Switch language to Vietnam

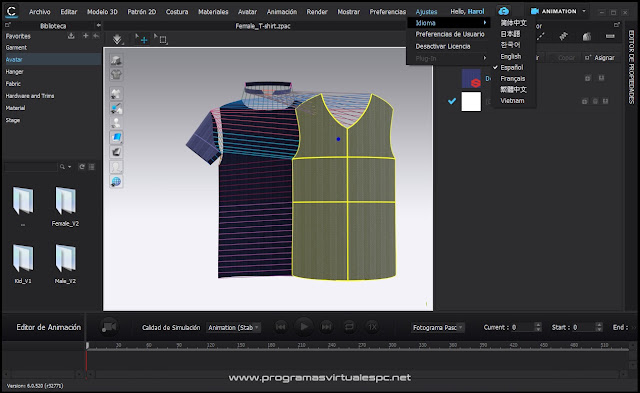512,100
